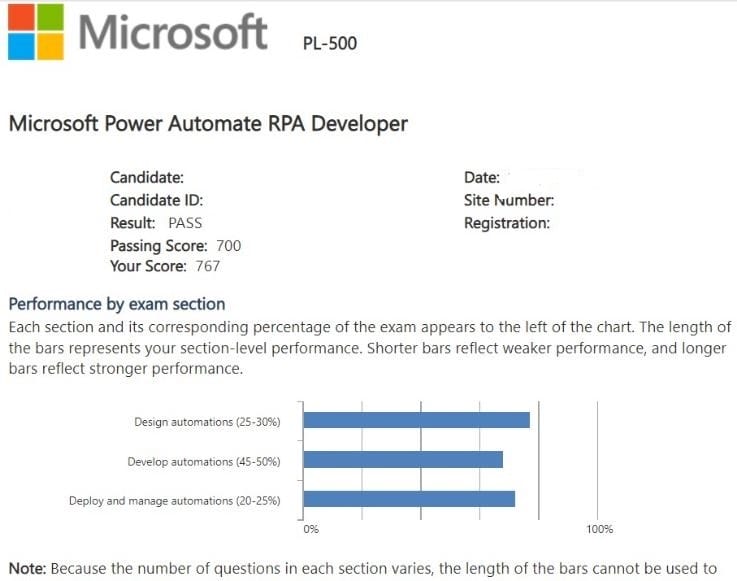Viewport: 737px width, 581px height.
Task: Click the Registration label
Action: [x=507, y=223]
